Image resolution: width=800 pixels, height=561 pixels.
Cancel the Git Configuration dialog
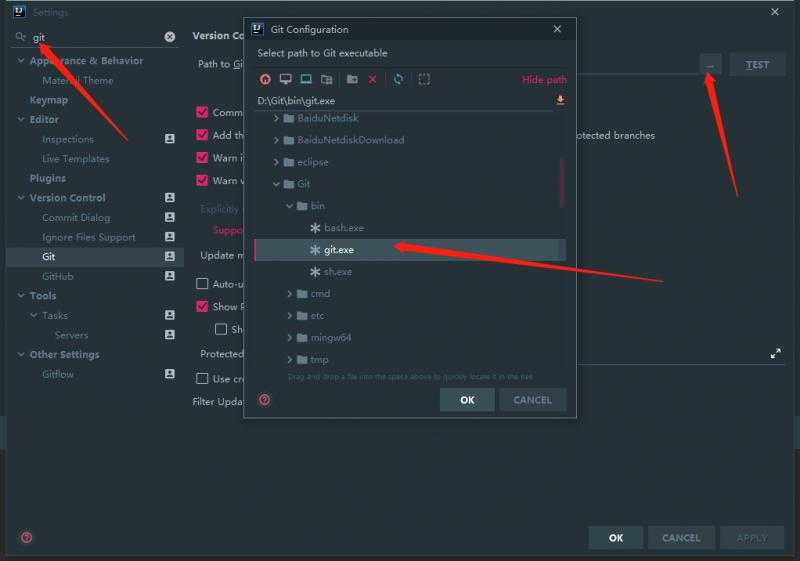point(533,400)
